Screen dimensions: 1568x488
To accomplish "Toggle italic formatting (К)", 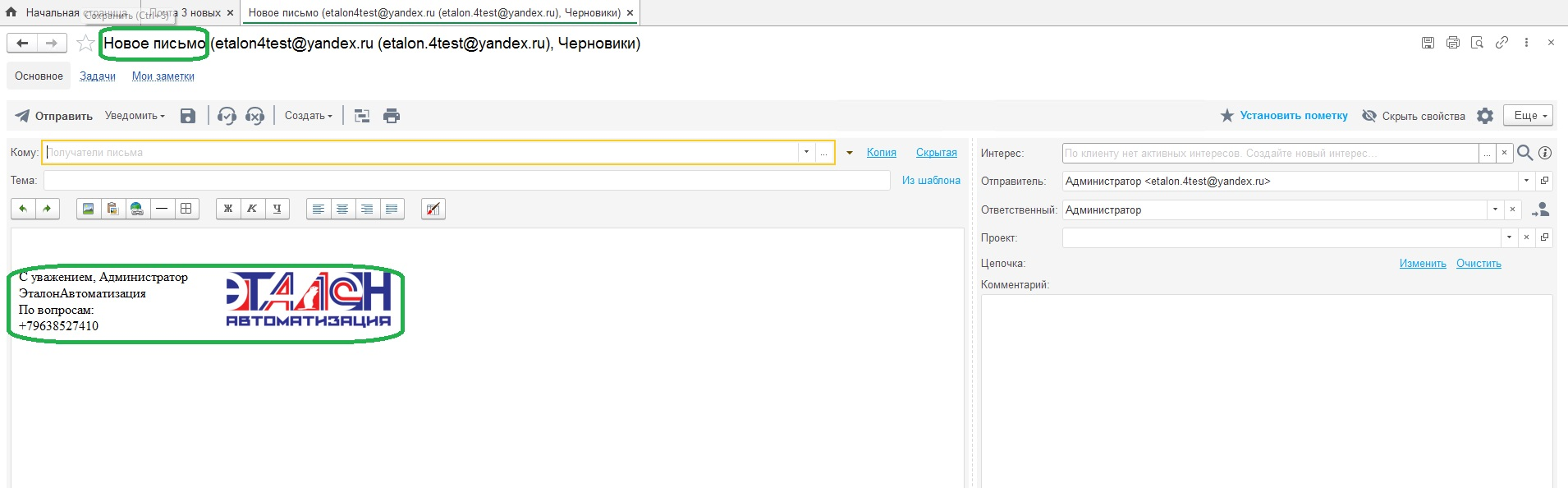I will [x=252, y=209].
